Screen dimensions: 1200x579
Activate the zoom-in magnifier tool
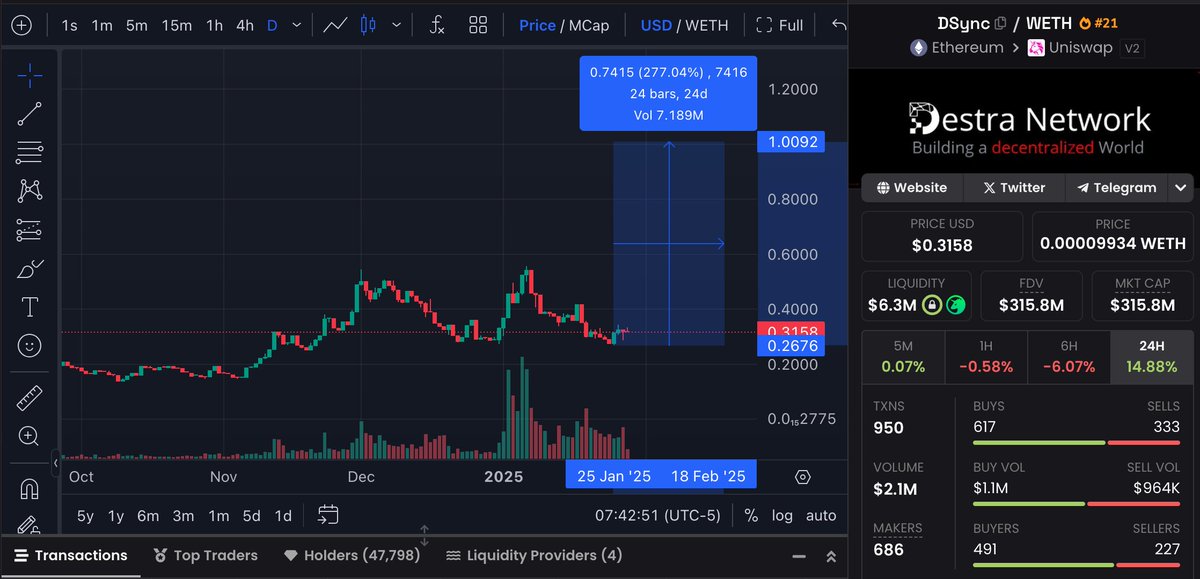(x=29, y=436)
